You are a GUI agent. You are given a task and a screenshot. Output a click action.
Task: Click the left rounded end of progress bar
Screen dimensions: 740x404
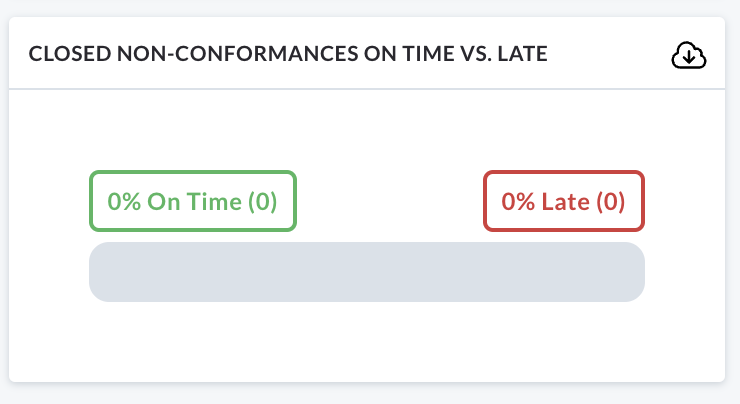[x=101, y=272]
